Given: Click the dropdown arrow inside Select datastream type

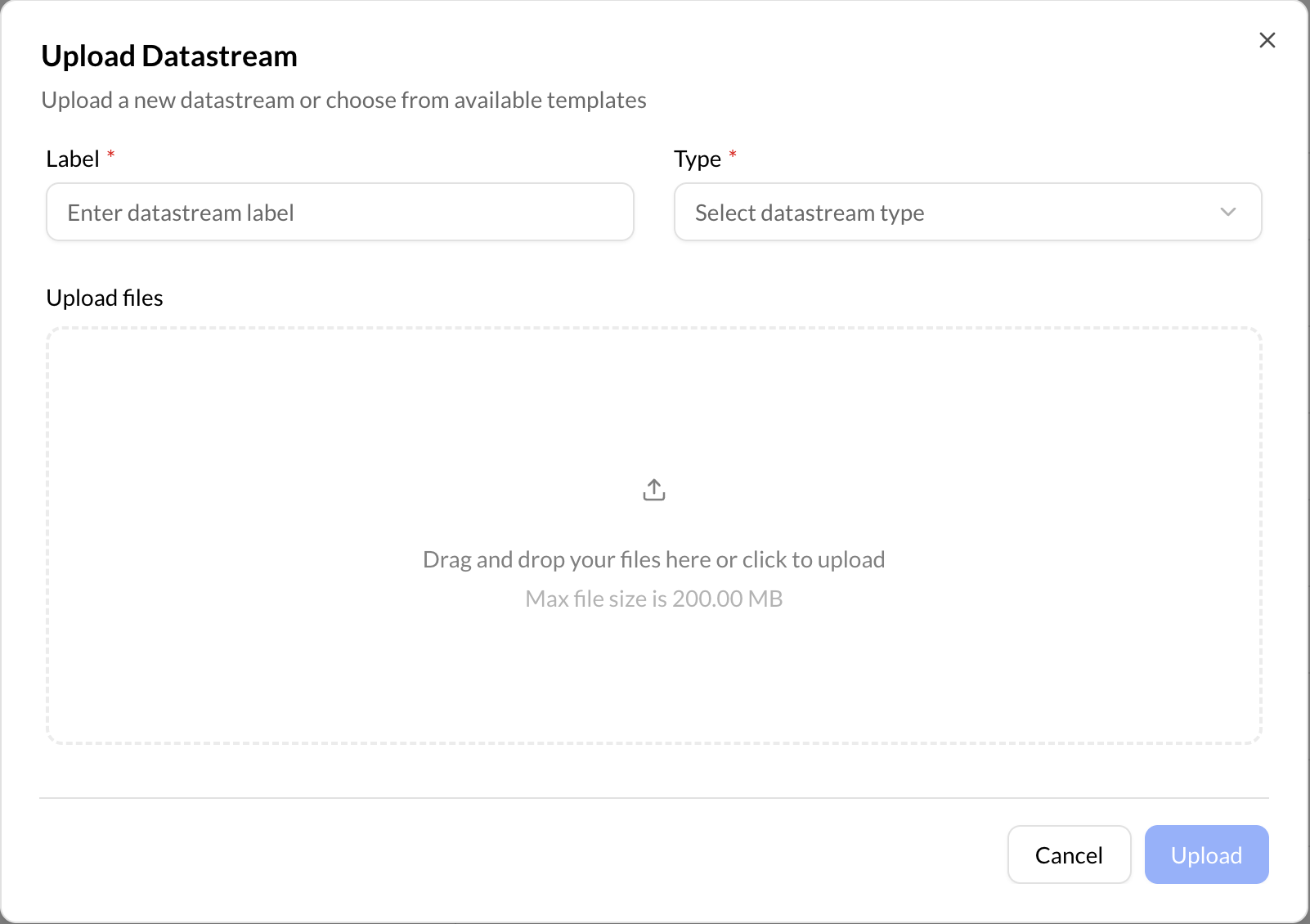Looking at the screenshot, I should [1227, 212].
